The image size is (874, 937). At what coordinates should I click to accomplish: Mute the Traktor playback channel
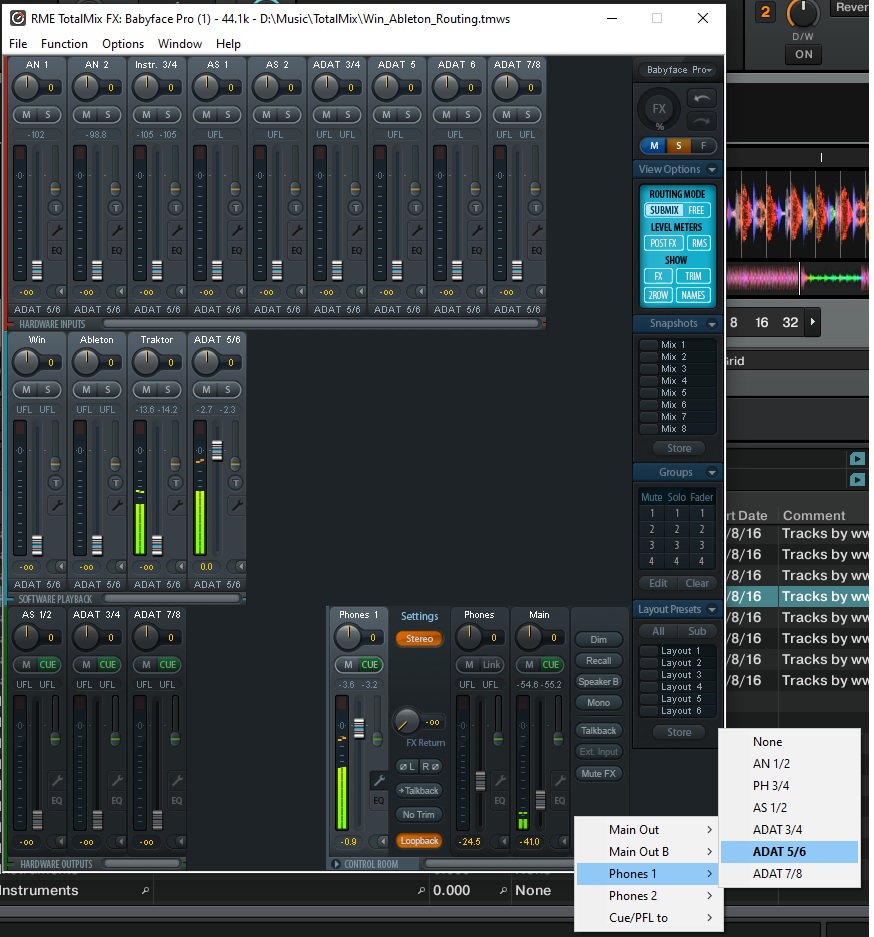click(146, 390)
